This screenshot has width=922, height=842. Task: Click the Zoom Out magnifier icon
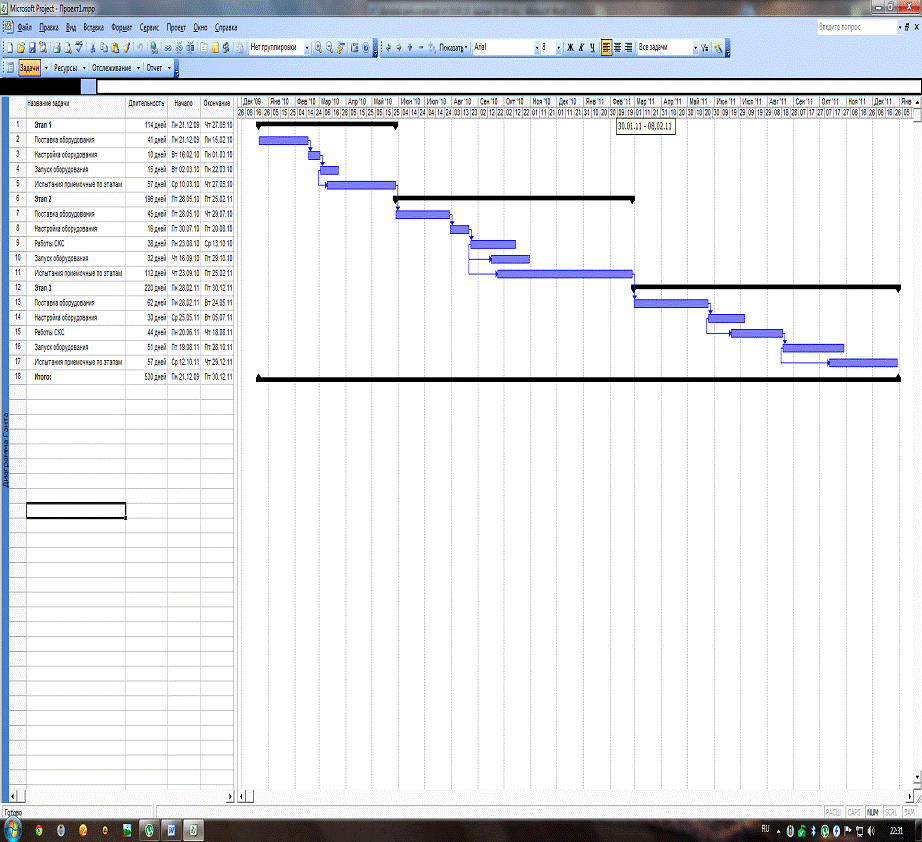tap(330, 47)
